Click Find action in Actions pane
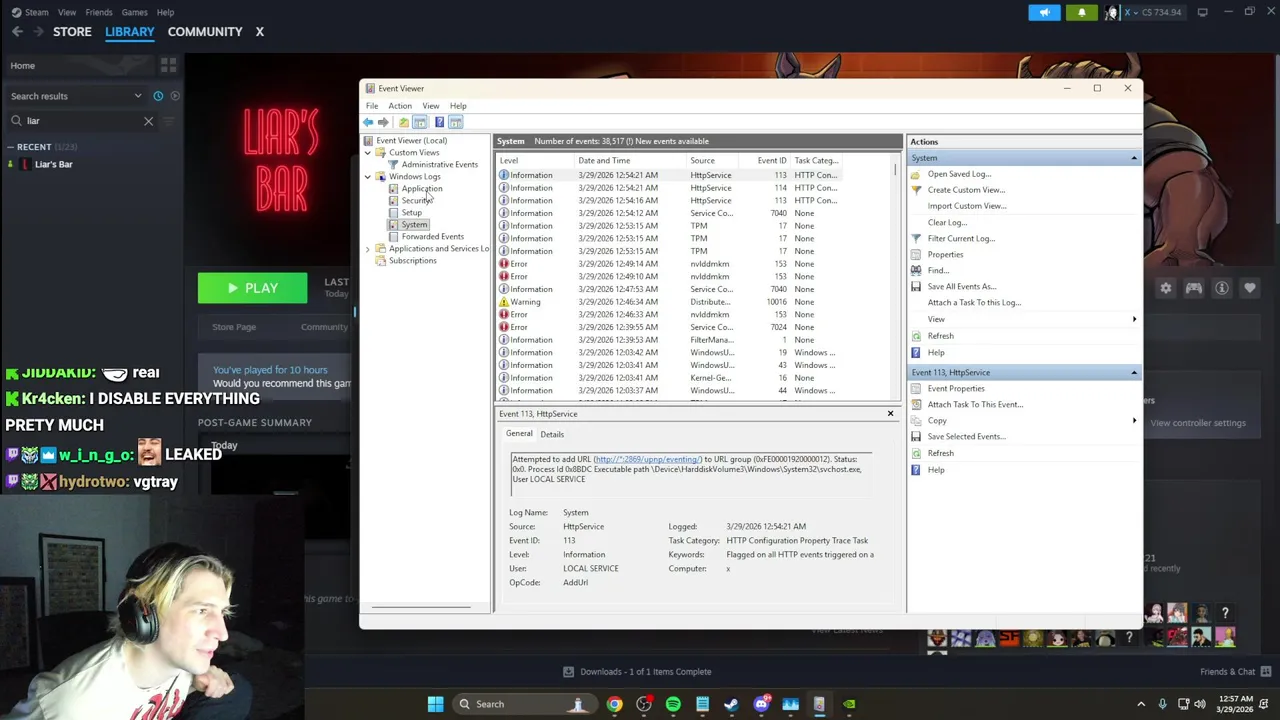The image size is (1280, 720). (x=937, y=270)
